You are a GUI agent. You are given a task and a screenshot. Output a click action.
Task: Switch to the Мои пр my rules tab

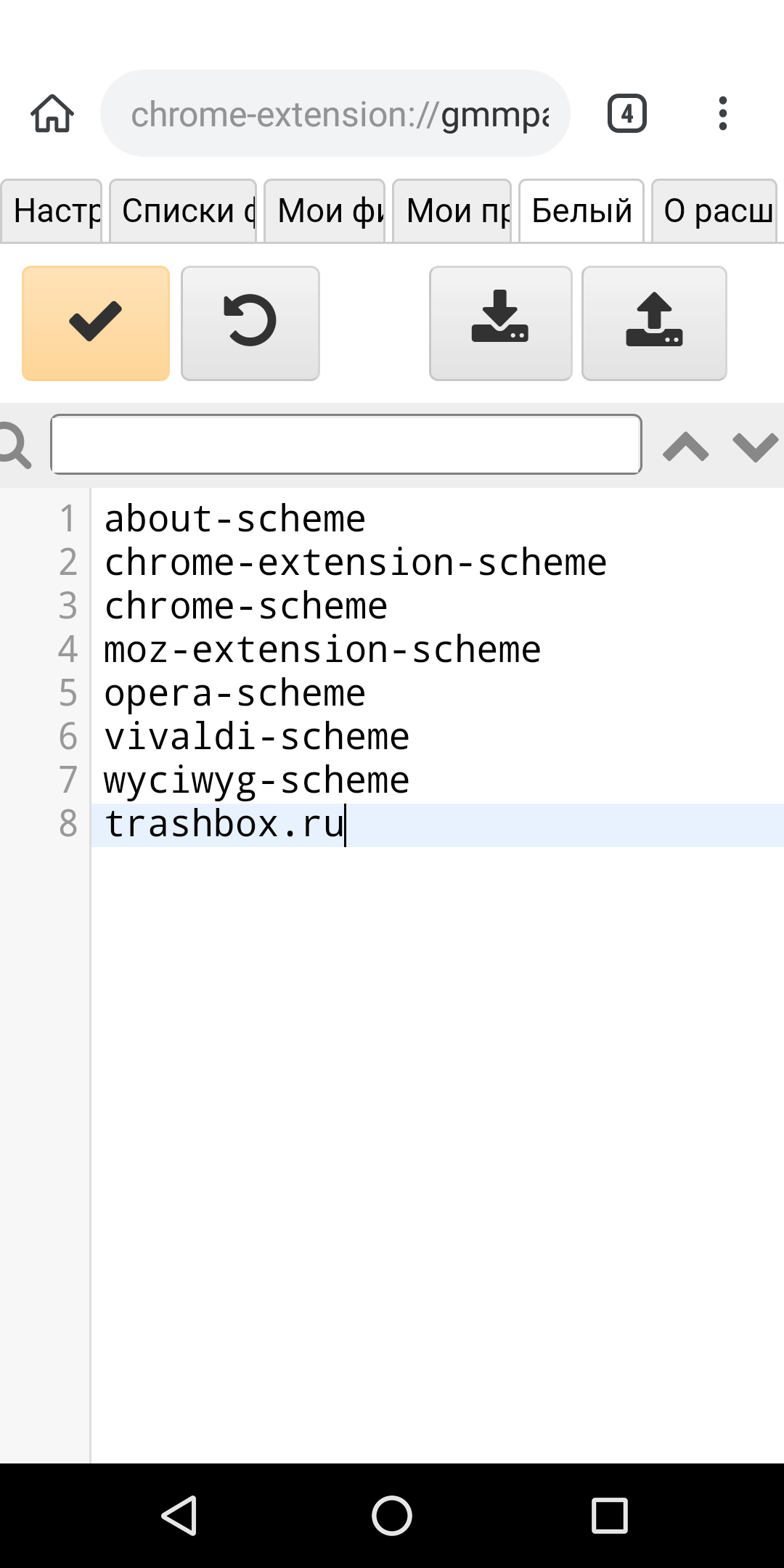coord(452,211)
